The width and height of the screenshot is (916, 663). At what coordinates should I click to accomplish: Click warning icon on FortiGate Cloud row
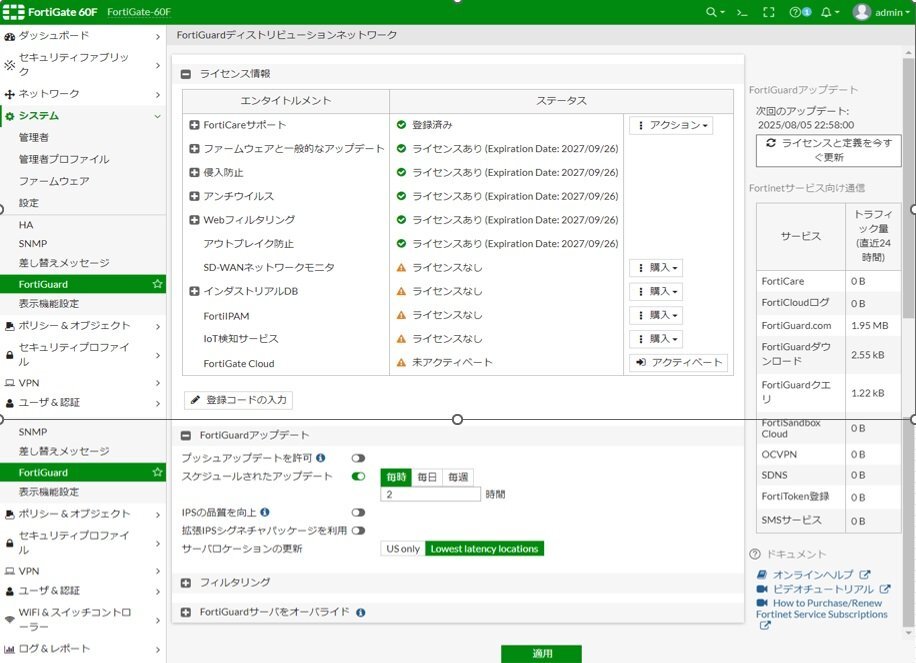point(401,363)
